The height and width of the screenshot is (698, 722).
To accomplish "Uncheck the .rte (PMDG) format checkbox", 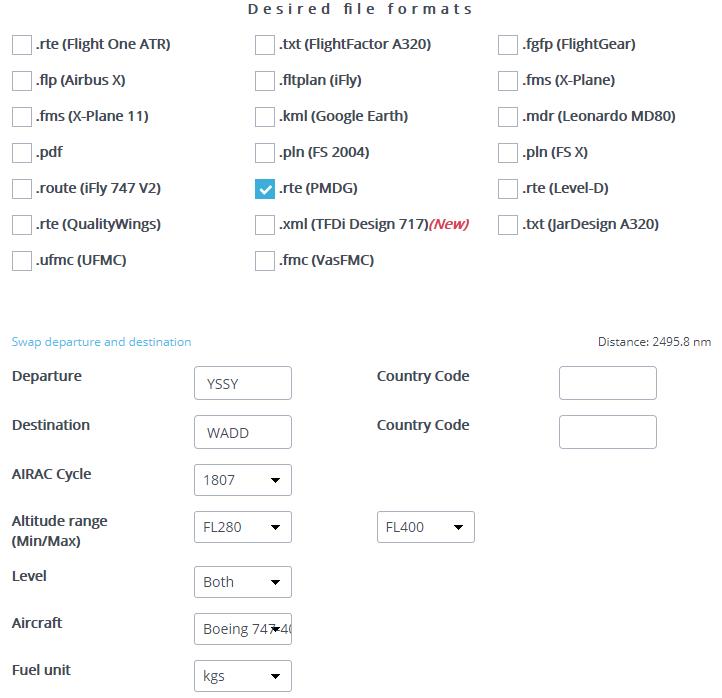I will [x=265, y=189].
